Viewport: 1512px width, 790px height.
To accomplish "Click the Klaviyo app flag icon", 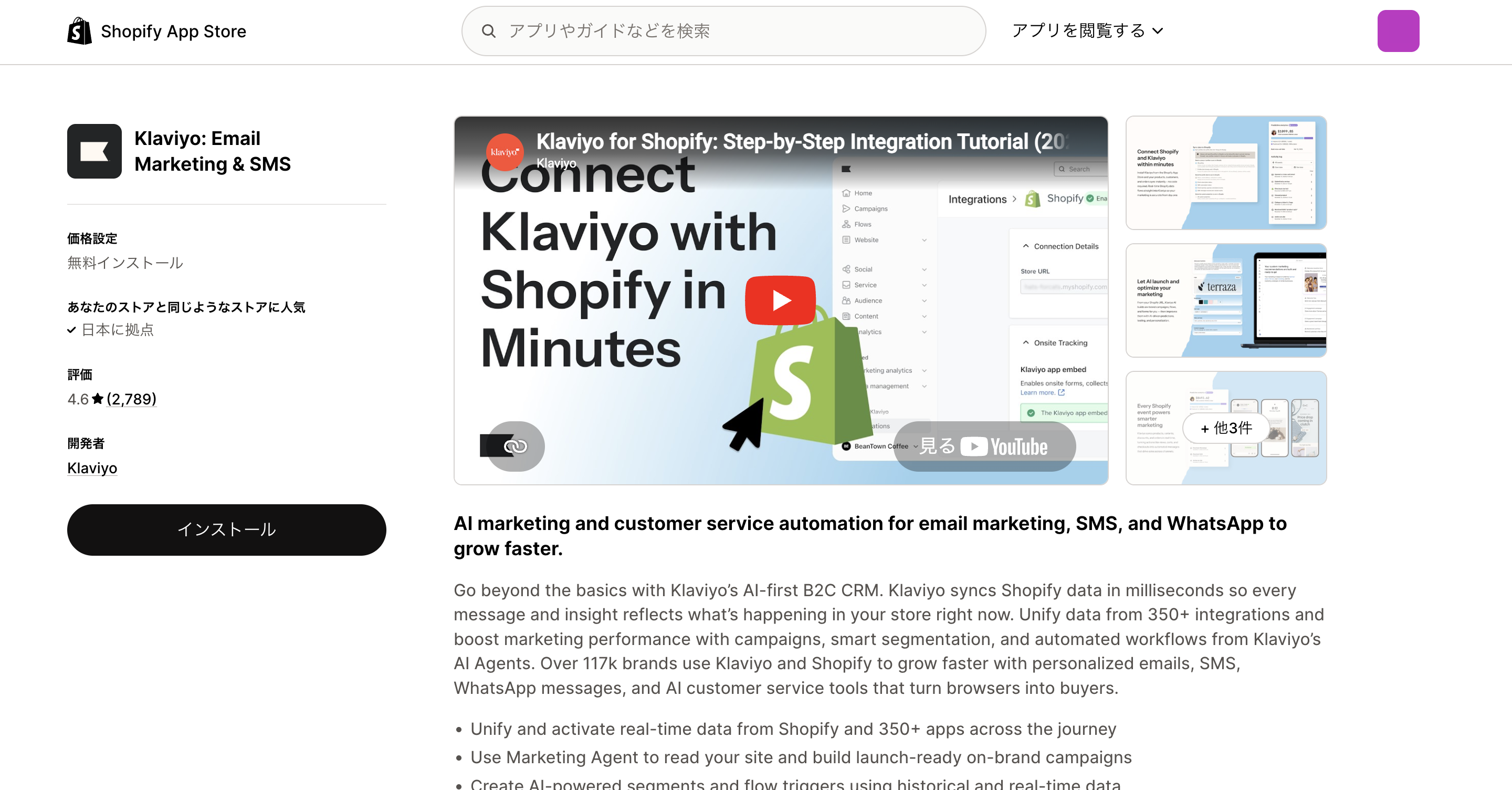I will (94, 151).
